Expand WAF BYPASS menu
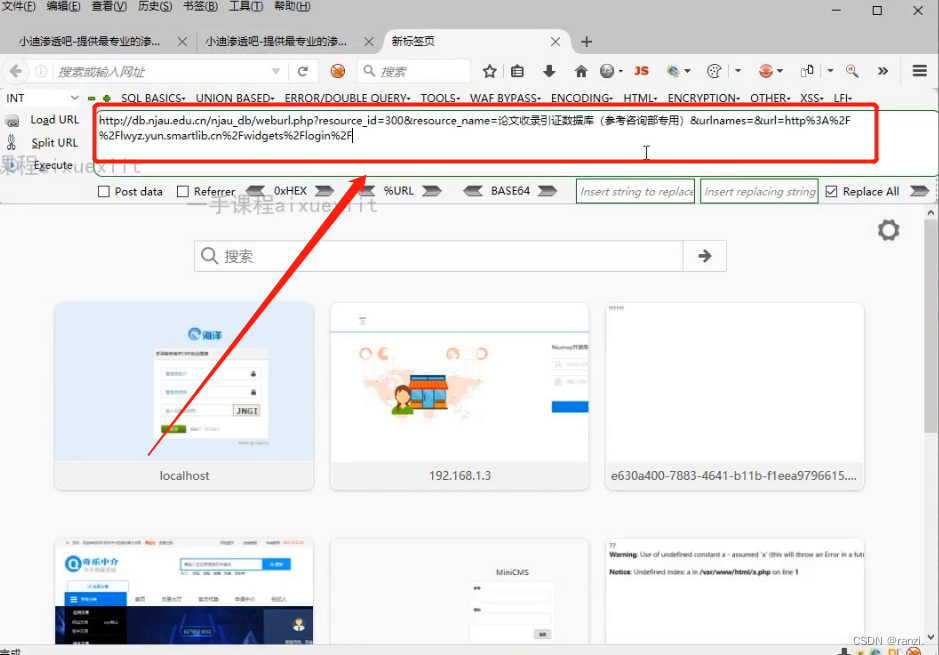The image size is (939, 655). [505, 98]
